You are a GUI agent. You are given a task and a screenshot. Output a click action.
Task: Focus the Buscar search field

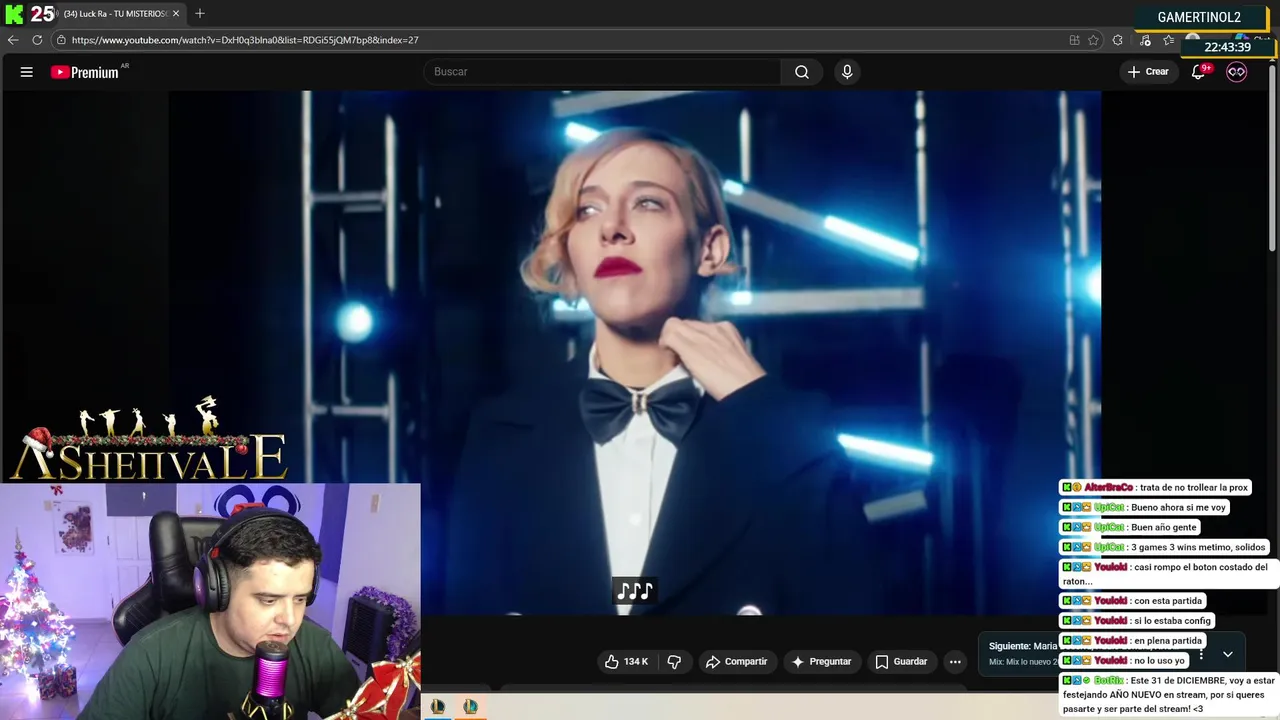(x=602, y=72)
